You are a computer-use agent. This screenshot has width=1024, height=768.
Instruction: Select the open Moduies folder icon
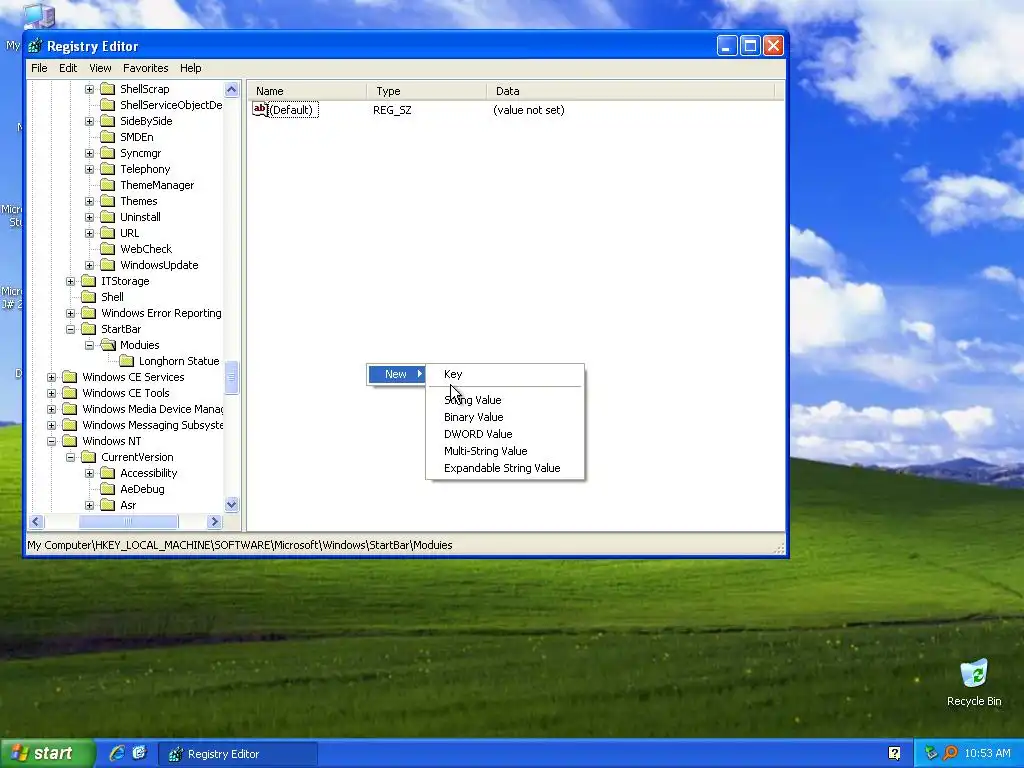108,345
